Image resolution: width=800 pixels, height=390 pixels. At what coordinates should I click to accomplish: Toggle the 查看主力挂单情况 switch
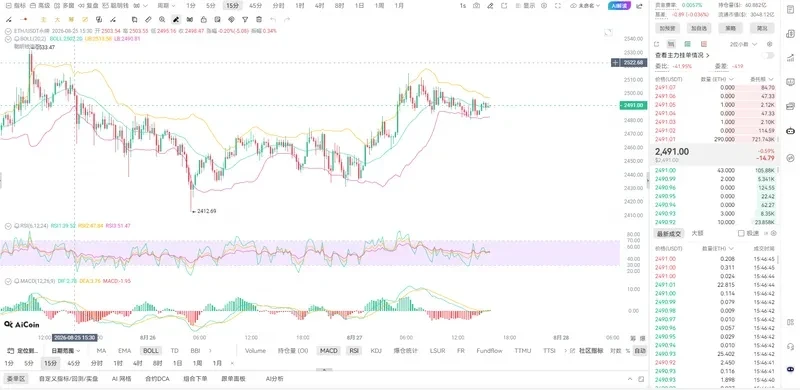767,55
